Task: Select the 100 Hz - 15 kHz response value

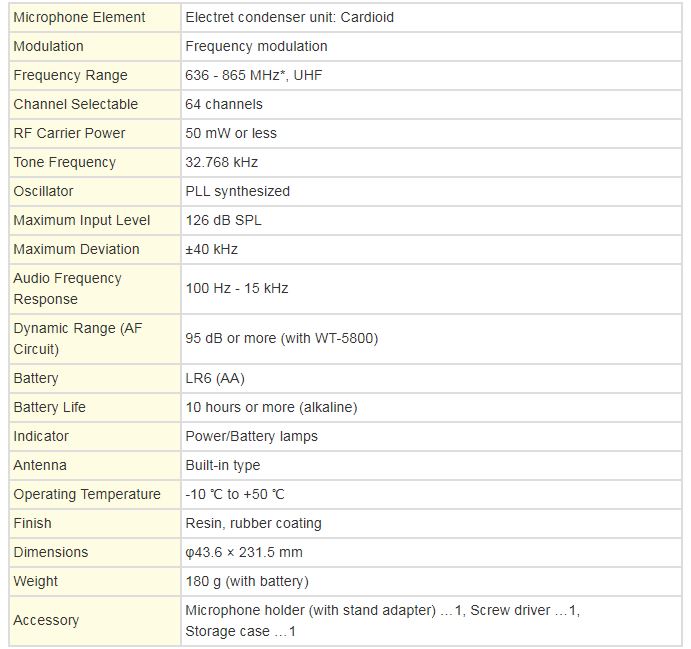Action: coord(237,289)
